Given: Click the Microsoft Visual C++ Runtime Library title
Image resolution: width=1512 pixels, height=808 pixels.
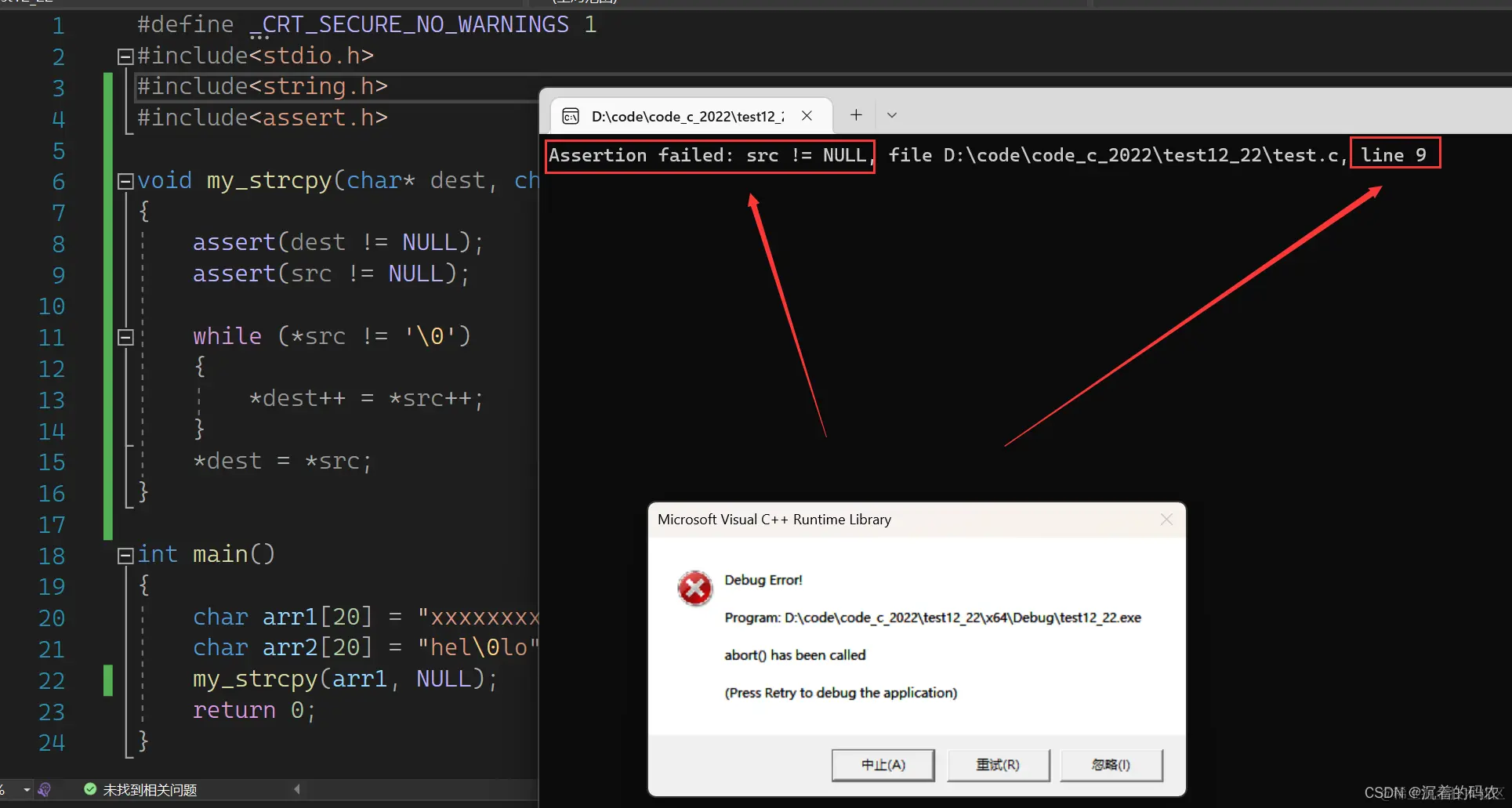Looking at the screenshot, I should tap(774, 520).
